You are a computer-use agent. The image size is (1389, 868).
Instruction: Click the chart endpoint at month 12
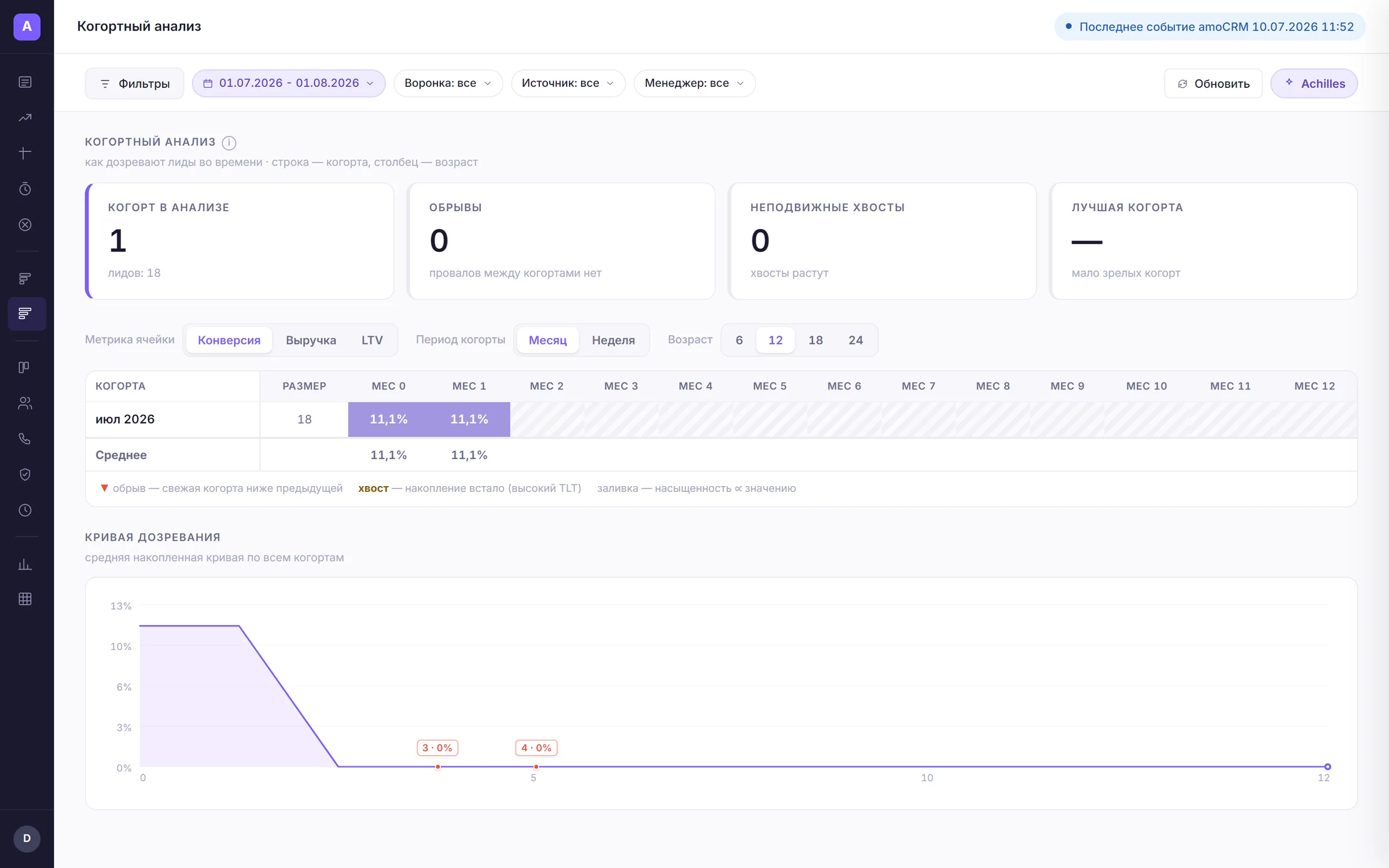(x=1328, y=767)
